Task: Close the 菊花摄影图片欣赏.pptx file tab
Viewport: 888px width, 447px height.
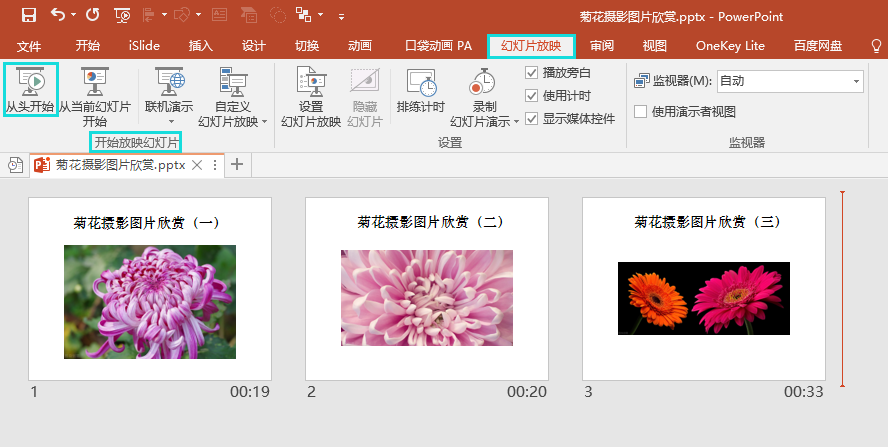Action: (197, 165)
